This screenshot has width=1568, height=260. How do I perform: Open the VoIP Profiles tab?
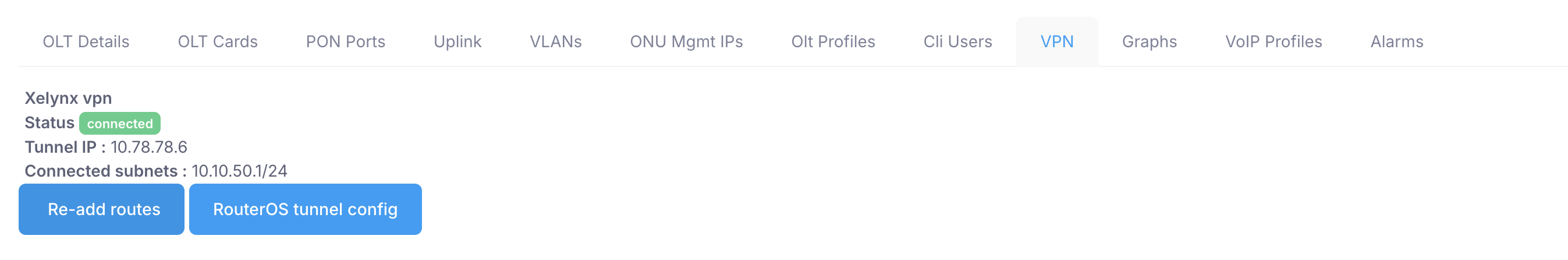[x=1273, y=41]
